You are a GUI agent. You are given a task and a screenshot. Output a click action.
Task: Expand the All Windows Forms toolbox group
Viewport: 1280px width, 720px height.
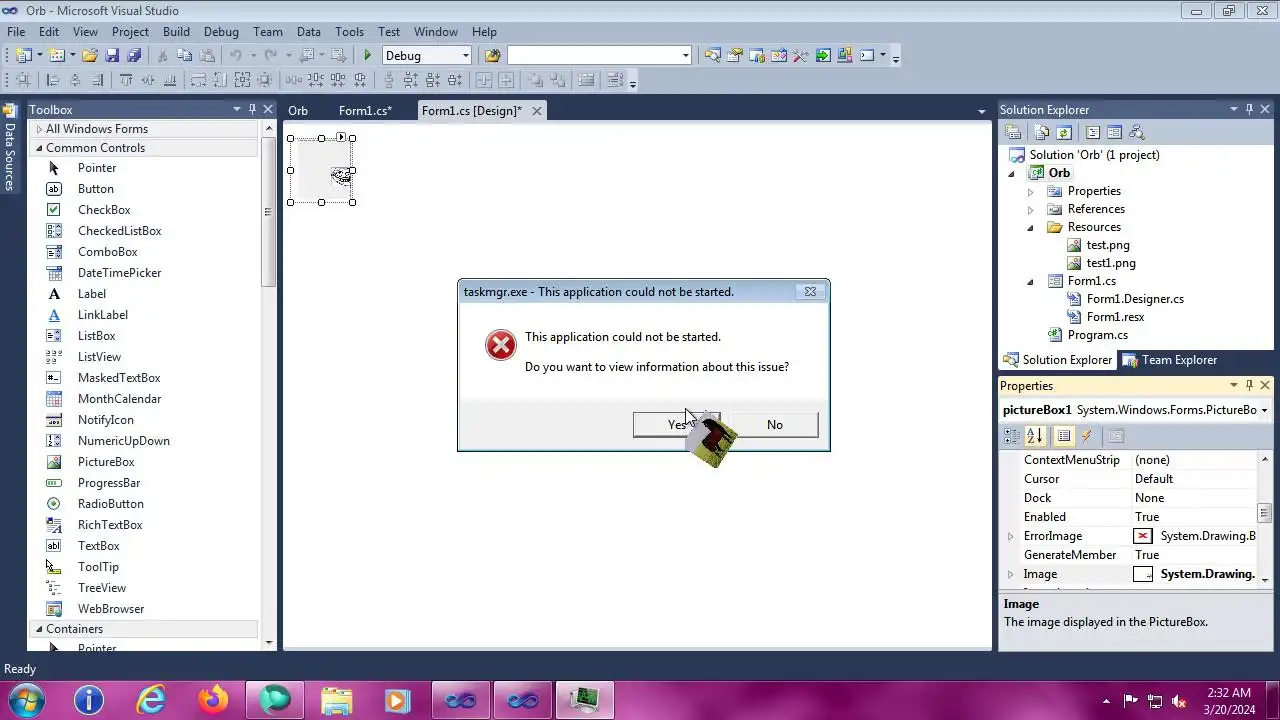coord(39,129)
